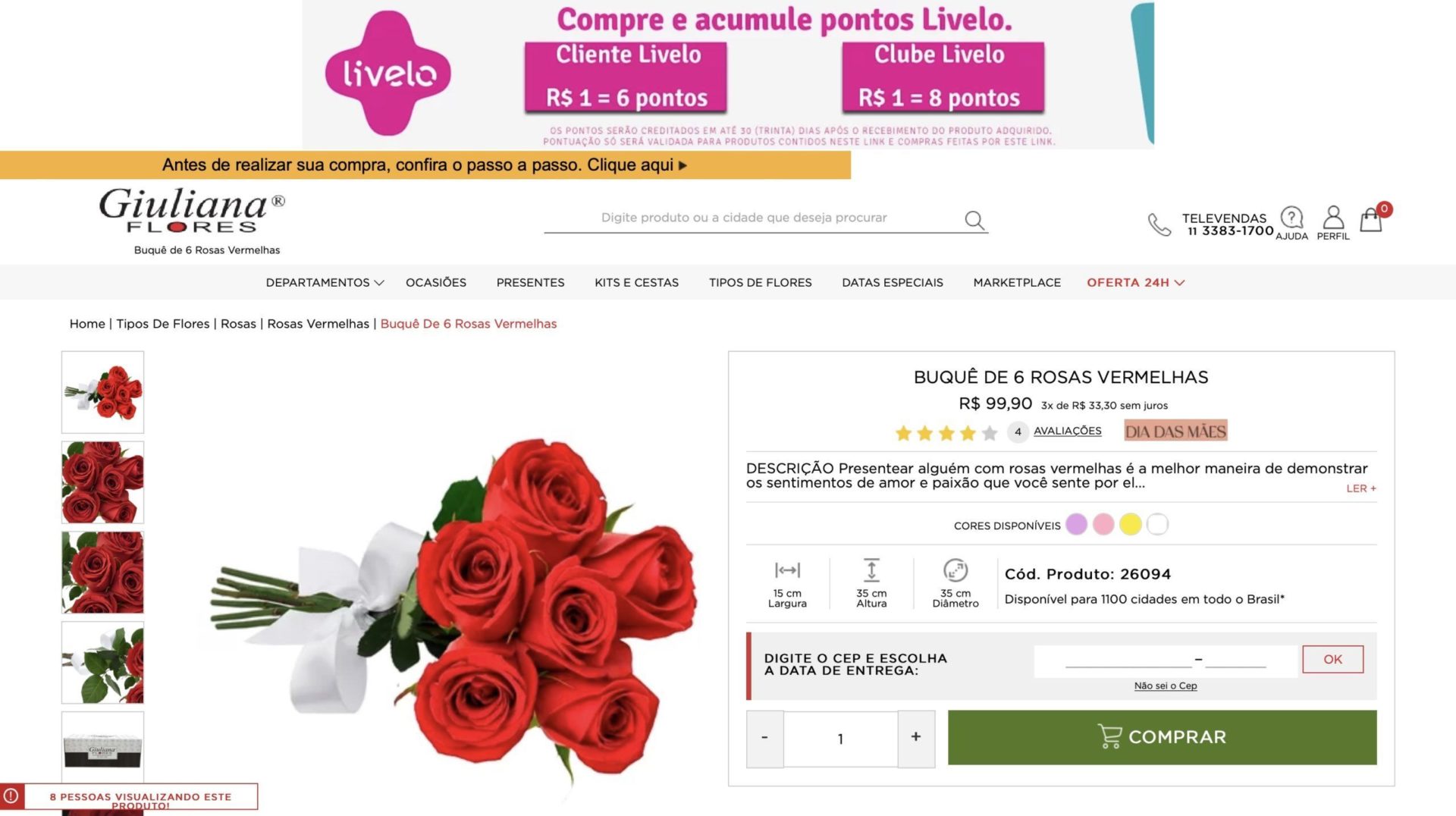Open the shopping bag cart icon
Screen dimensions: 1456x816
click(x=1370, y=220)
